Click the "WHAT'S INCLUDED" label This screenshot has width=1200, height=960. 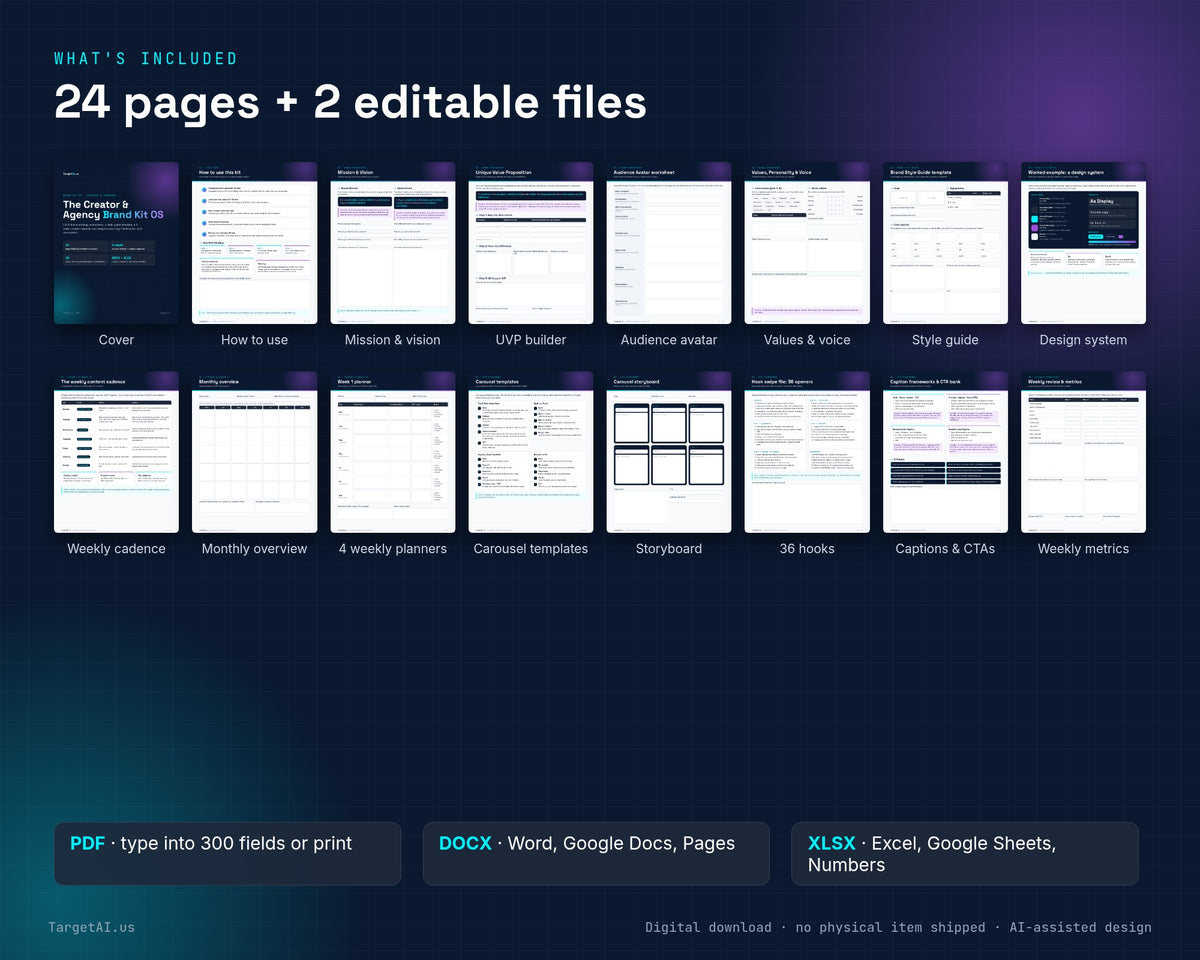pyautogui.click(x=146, y=58)
